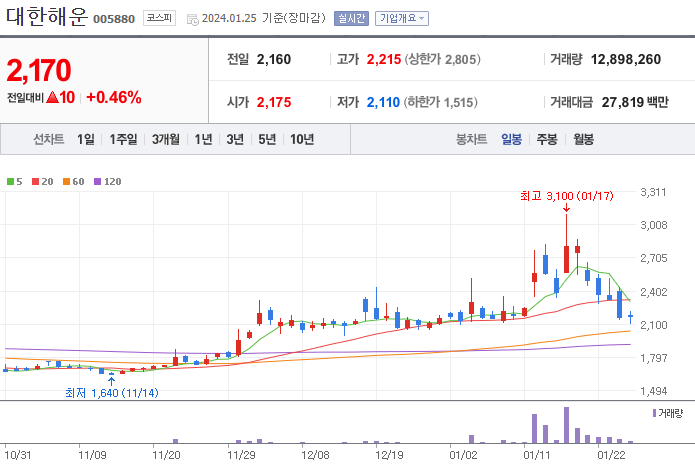Image resolution: width=695 pixels, height=473 pixels.
Task: Click the +0.46% change rate
Action: [x=114, y=98]
